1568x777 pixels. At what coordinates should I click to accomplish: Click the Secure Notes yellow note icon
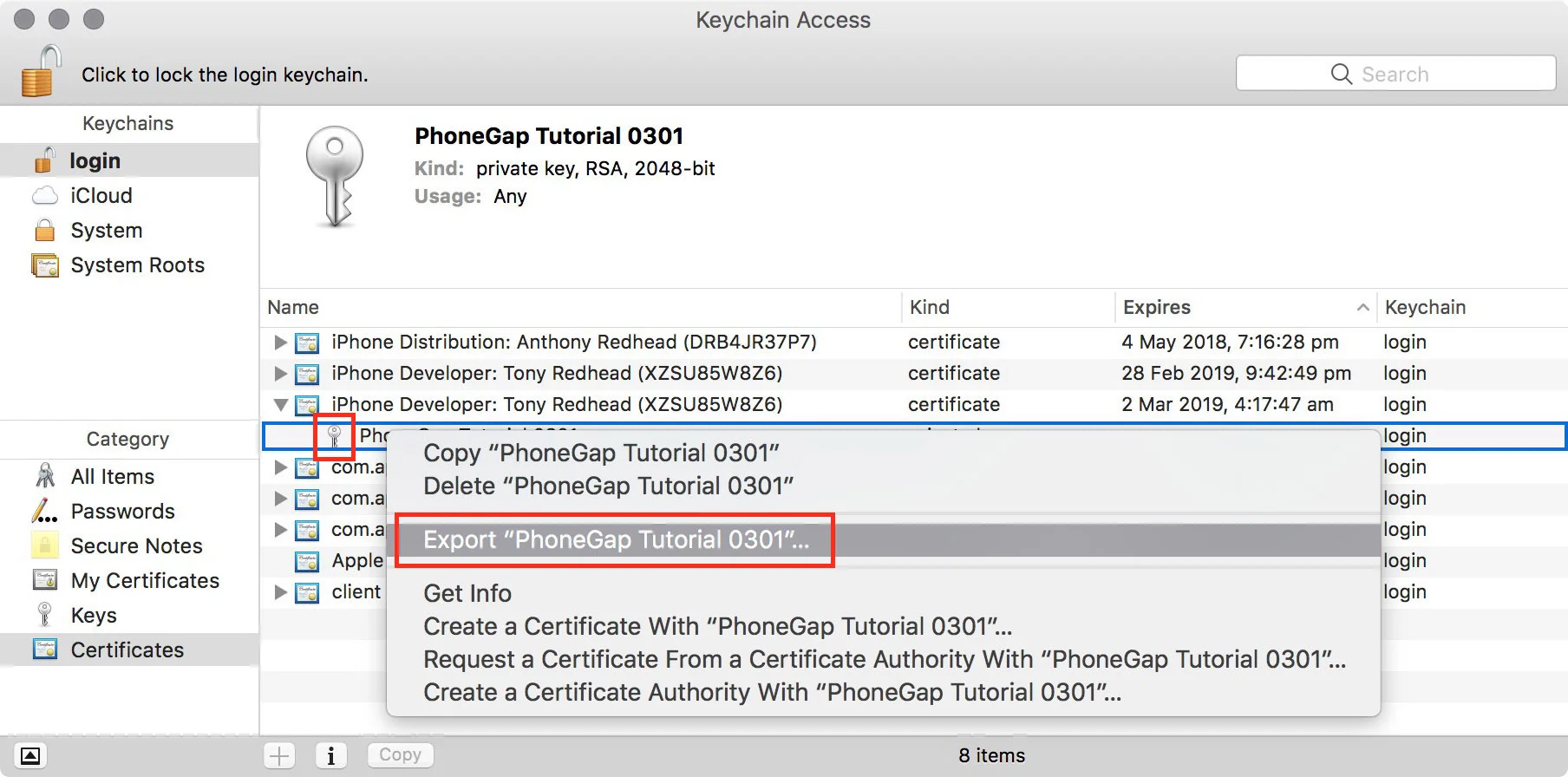(45, 545)
